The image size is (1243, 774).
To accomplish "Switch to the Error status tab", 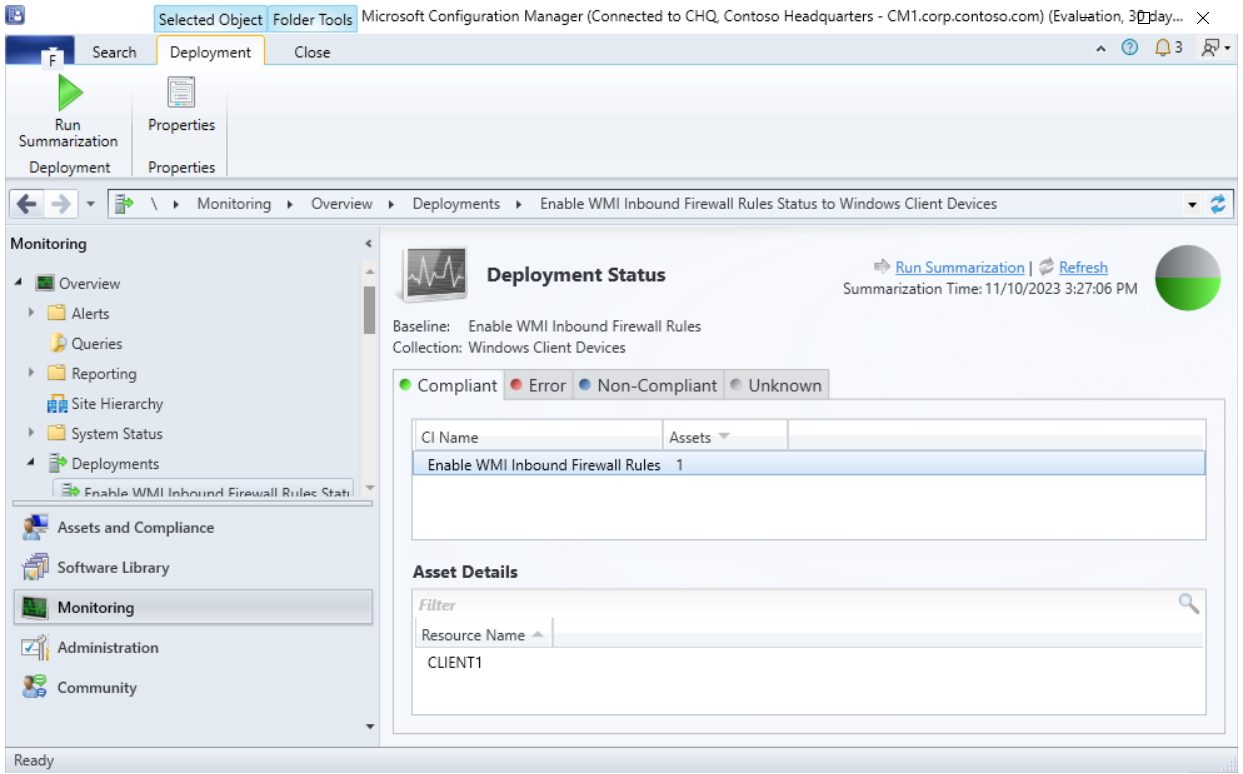I will pos(538,386).
